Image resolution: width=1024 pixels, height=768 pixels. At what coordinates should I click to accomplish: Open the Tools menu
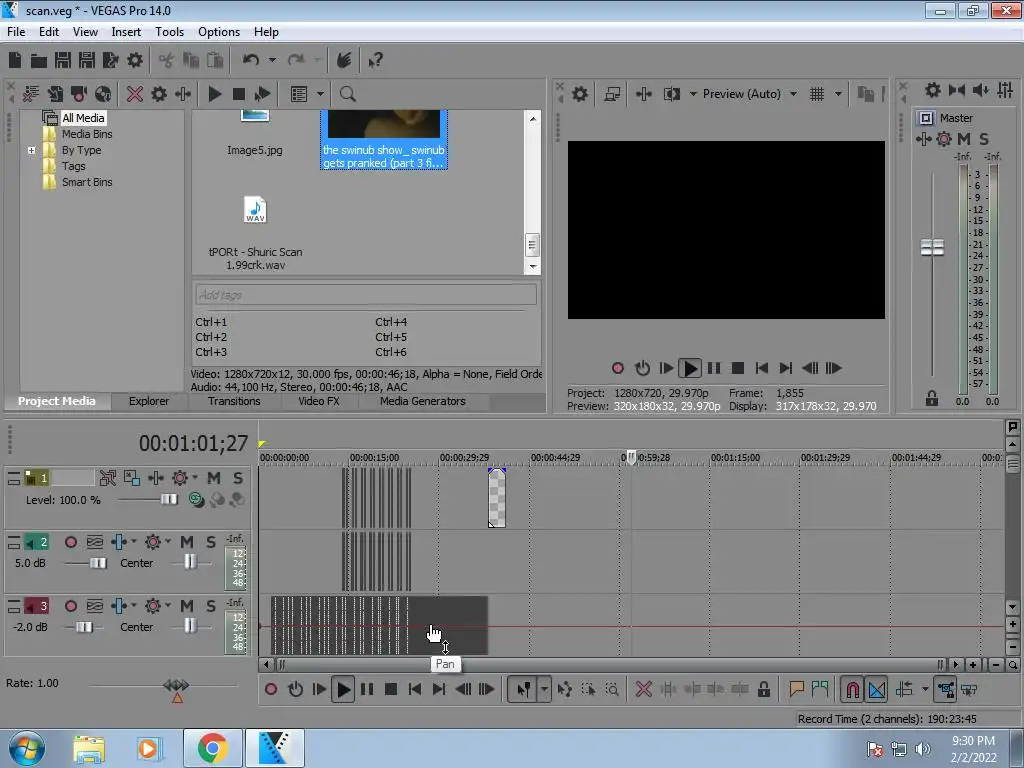169,32
